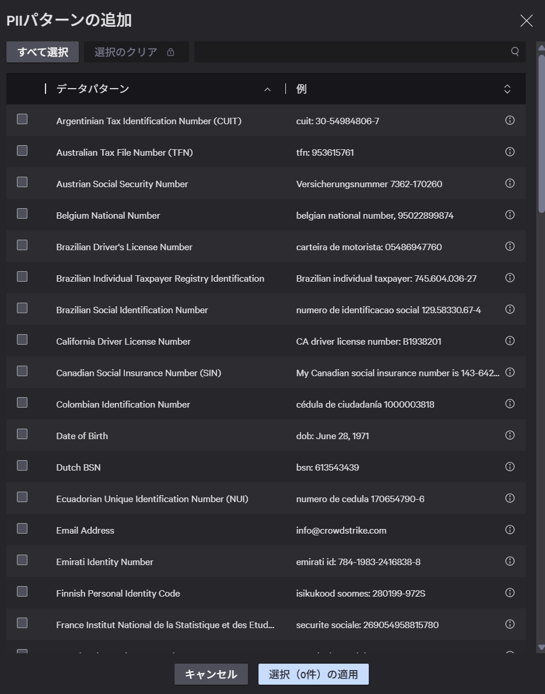The height and width of the screenshot is (694, 545).
Task: View info icon for Date of Birth
Action: (510, 435)
